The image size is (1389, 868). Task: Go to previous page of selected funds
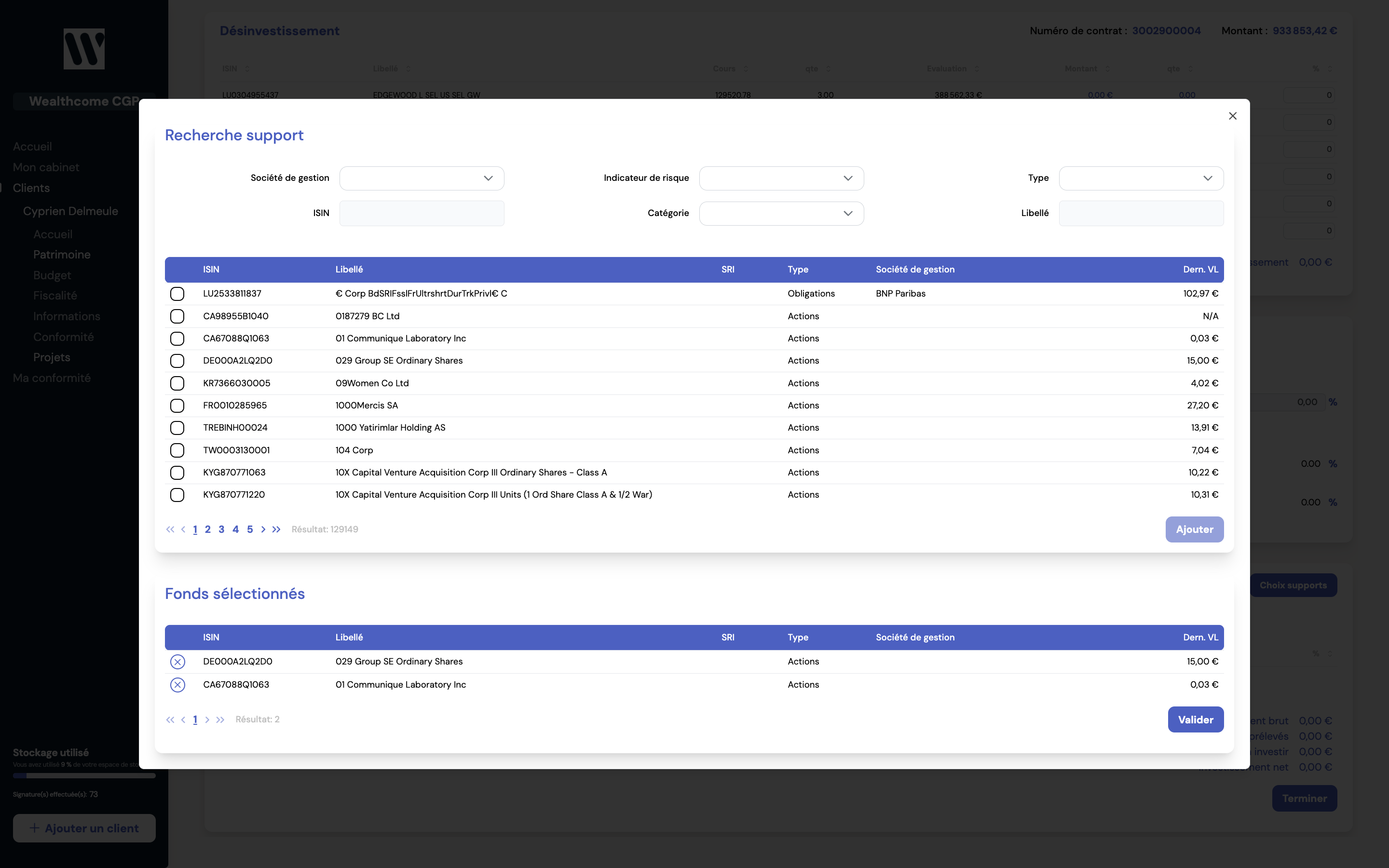point(183,719)
